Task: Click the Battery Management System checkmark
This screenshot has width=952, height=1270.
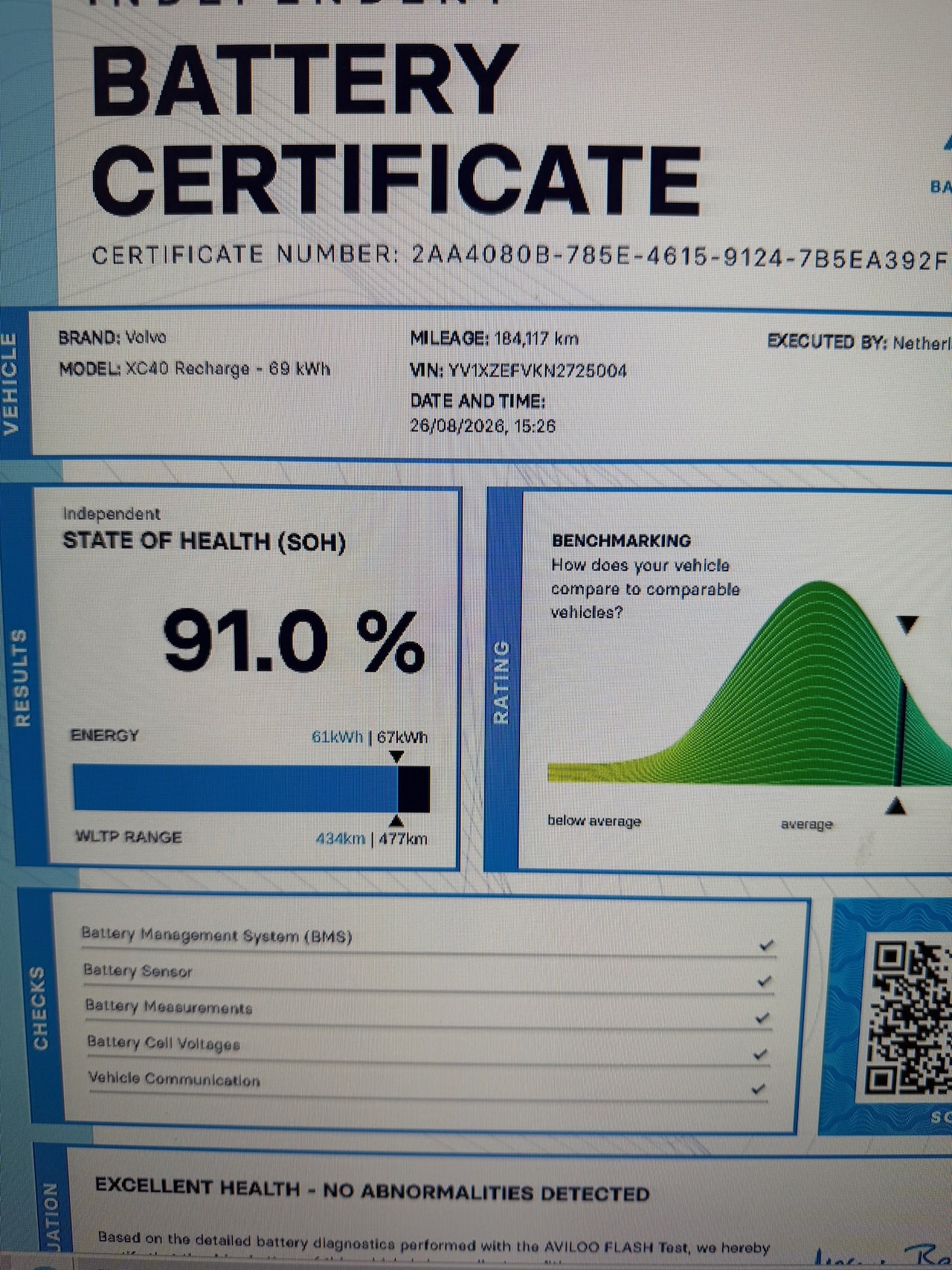Action: (767, 945)
